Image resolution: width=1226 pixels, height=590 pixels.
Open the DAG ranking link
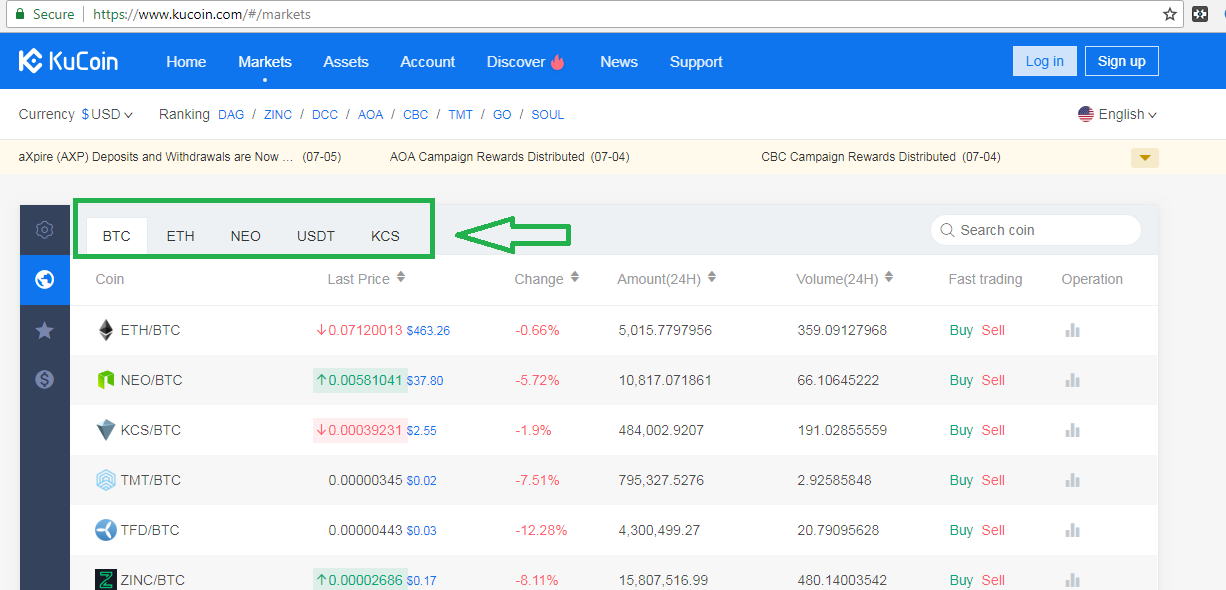click(231, 114)
